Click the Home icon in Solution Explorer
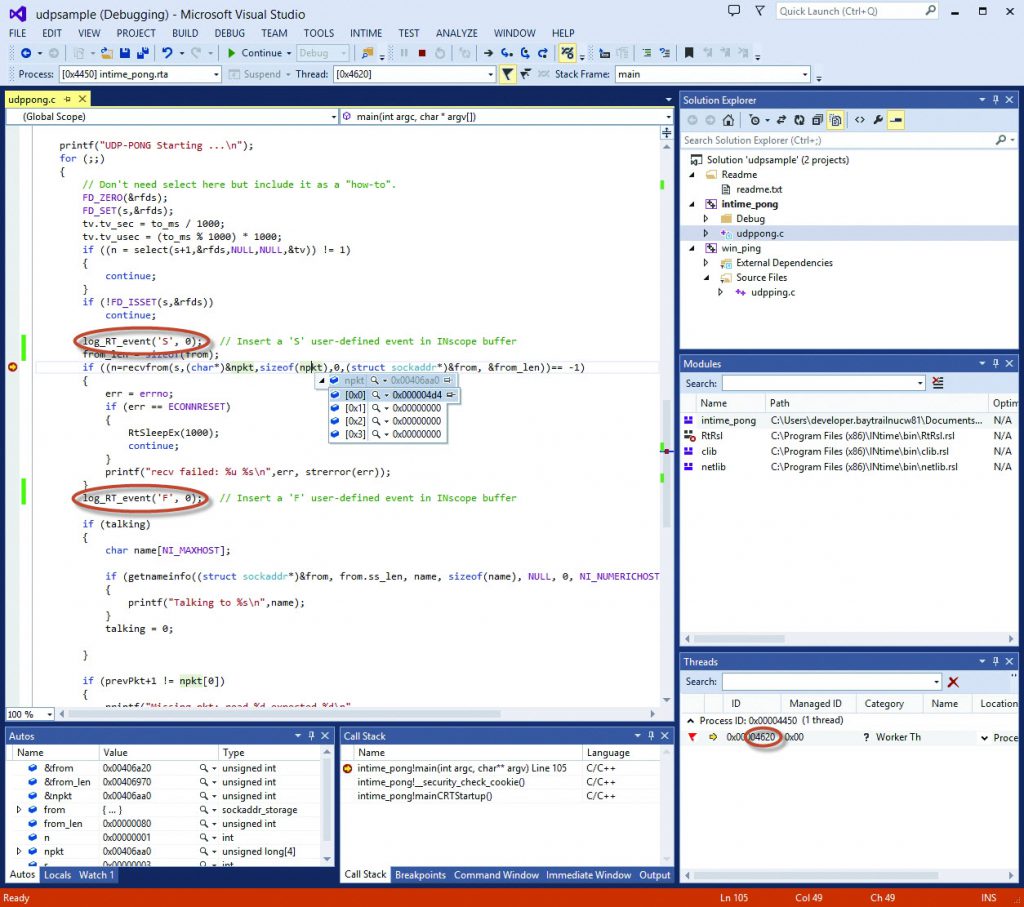Image resolution: width=1024 pixels, height=907 pixels. click(x=728, y=120)
